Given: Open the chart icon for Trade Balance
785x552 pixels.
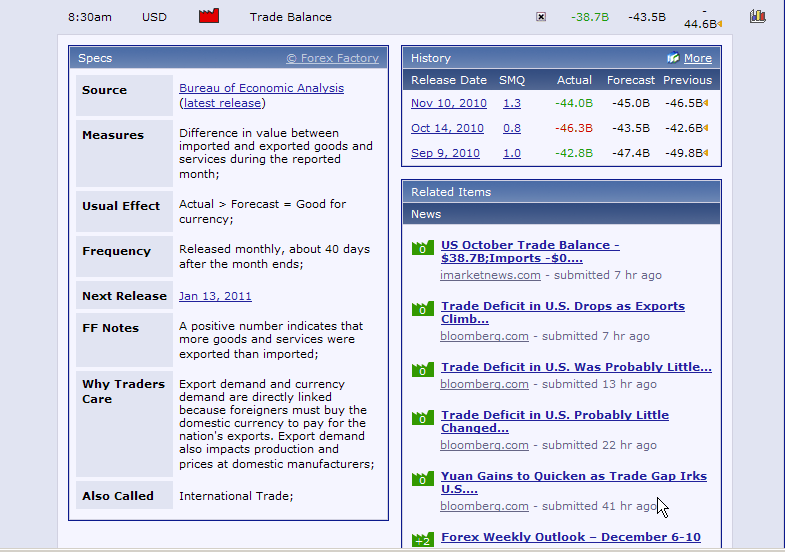Looking at the screenshot, I should pyautogui.click(x=757, y=16).
